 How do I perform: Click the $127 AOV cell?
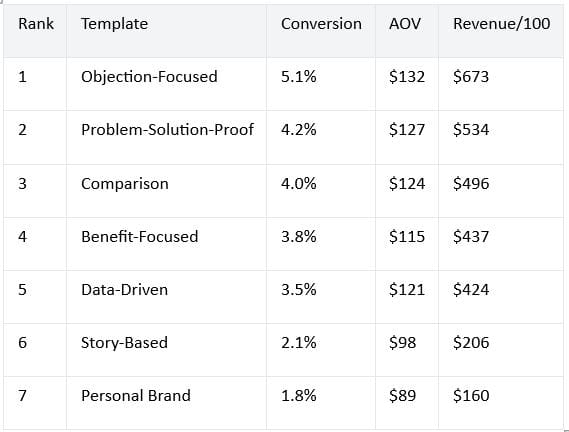(407, 130)
